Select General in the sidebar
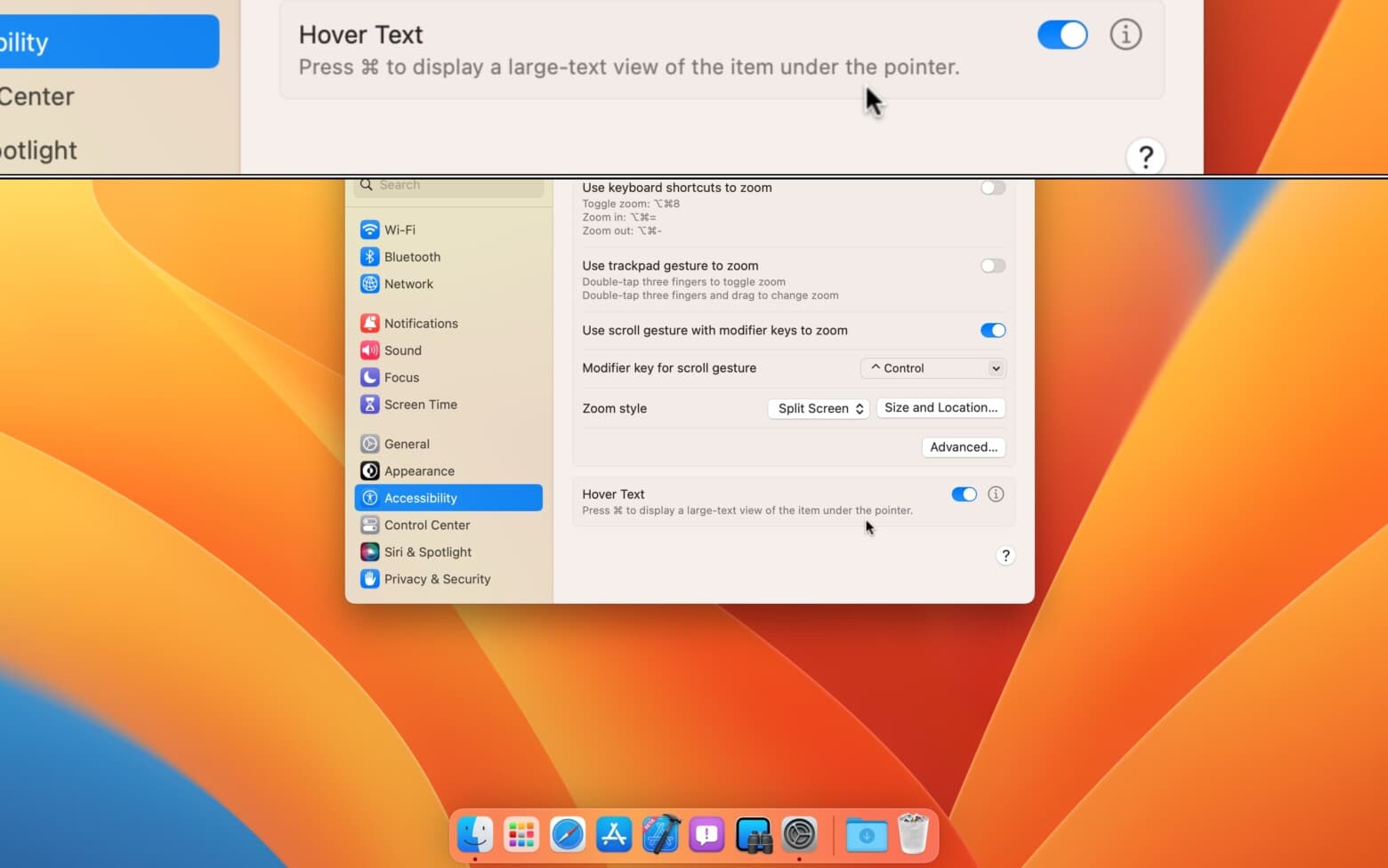Screen dimensions: 1388x868 tap(407, 444)
